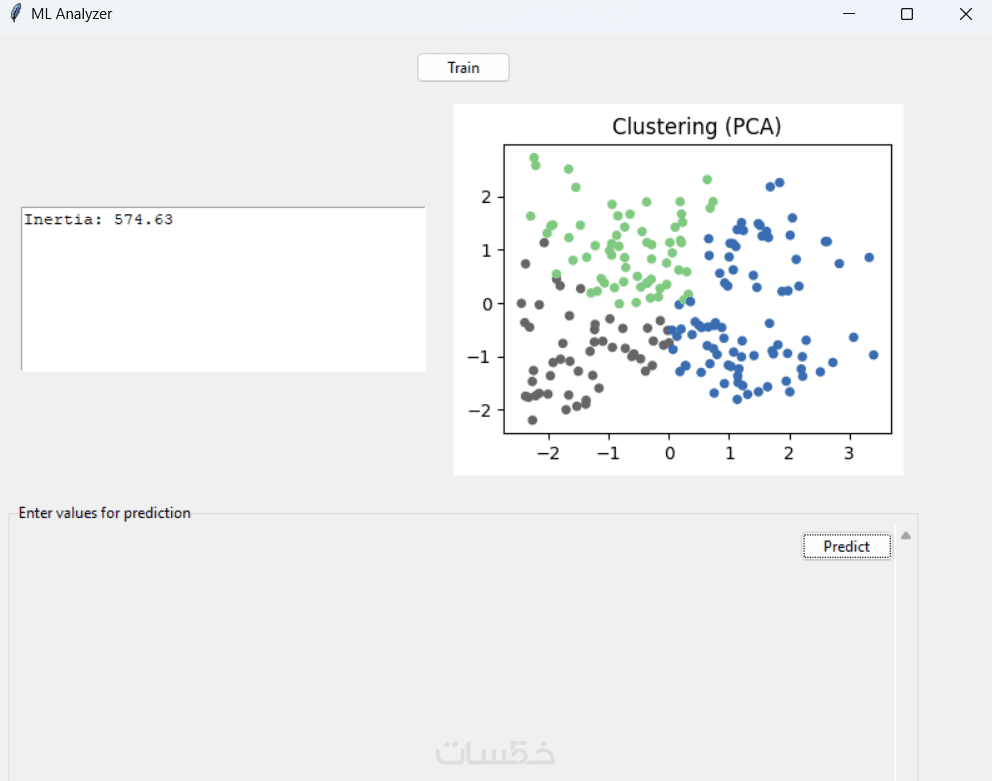Screen dimensions: 992x781
Task: Maximize the ML Analyzer window
Action: 907,14
